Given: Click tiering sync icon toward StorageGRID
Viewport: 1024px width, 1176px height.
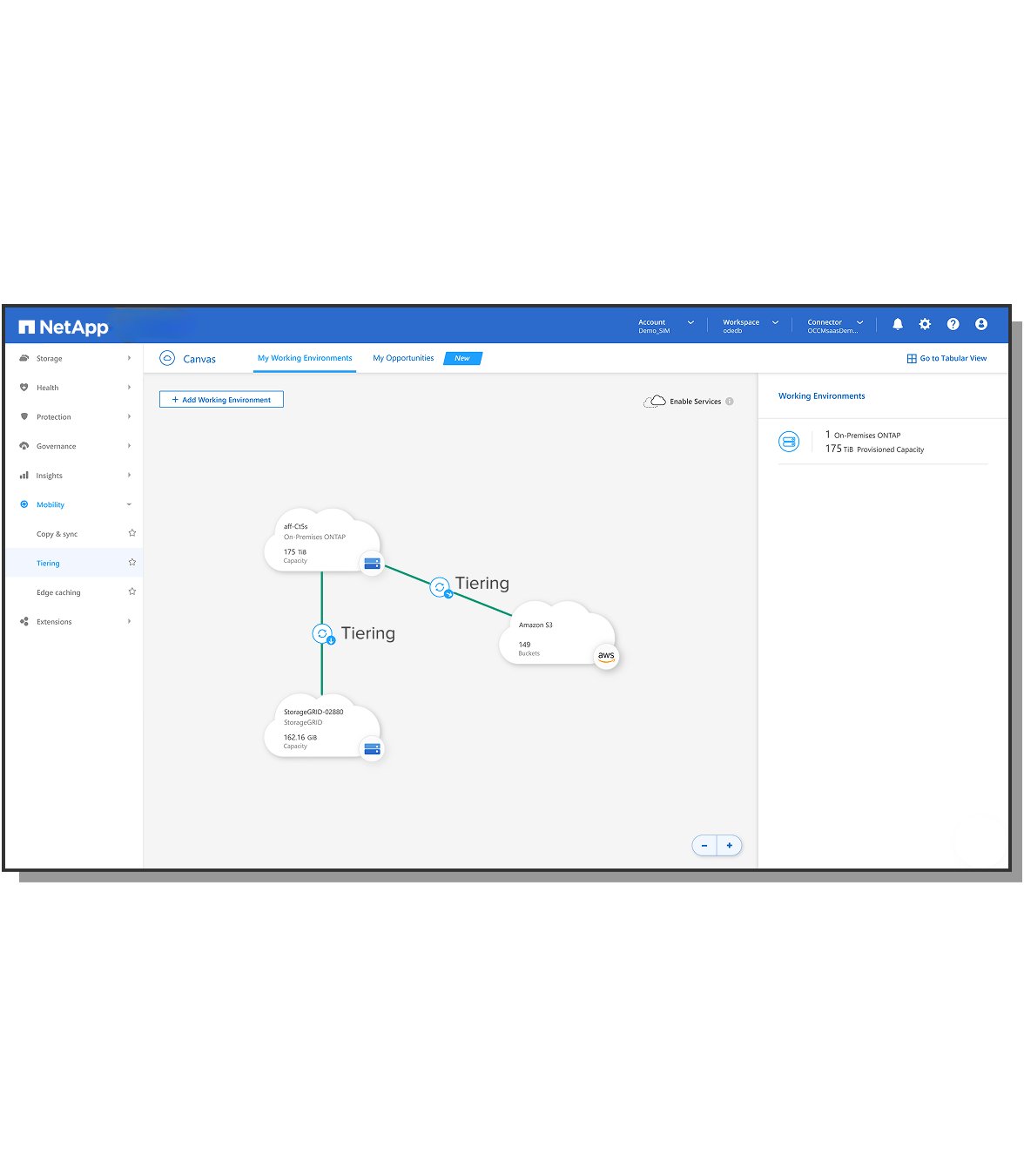Looking at the screenshot, I should coord(323,634).
